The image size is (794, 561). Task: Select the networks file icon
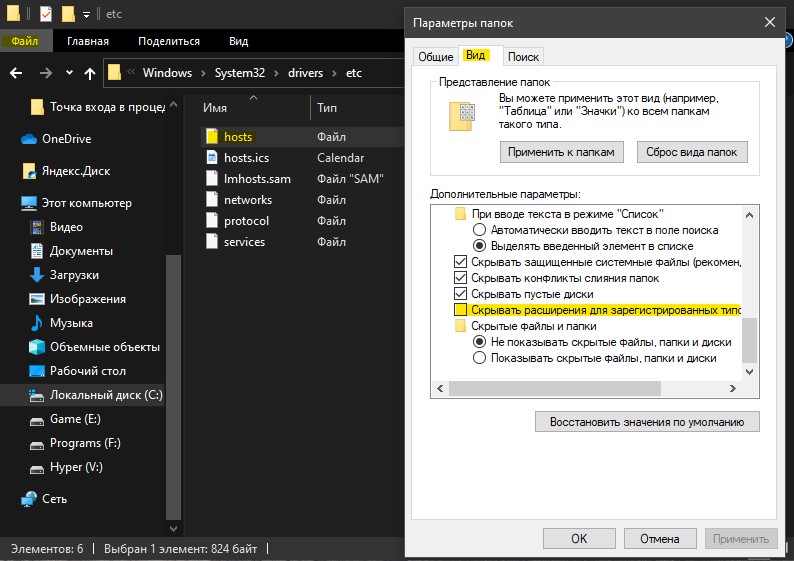point(212,199)
